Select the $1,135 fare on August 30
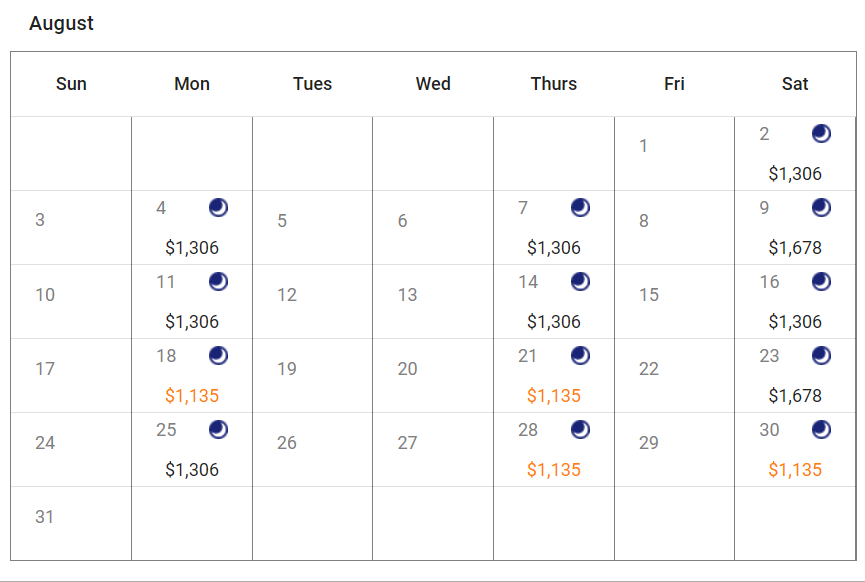This screenshot has width=865, height=582. 795,469
